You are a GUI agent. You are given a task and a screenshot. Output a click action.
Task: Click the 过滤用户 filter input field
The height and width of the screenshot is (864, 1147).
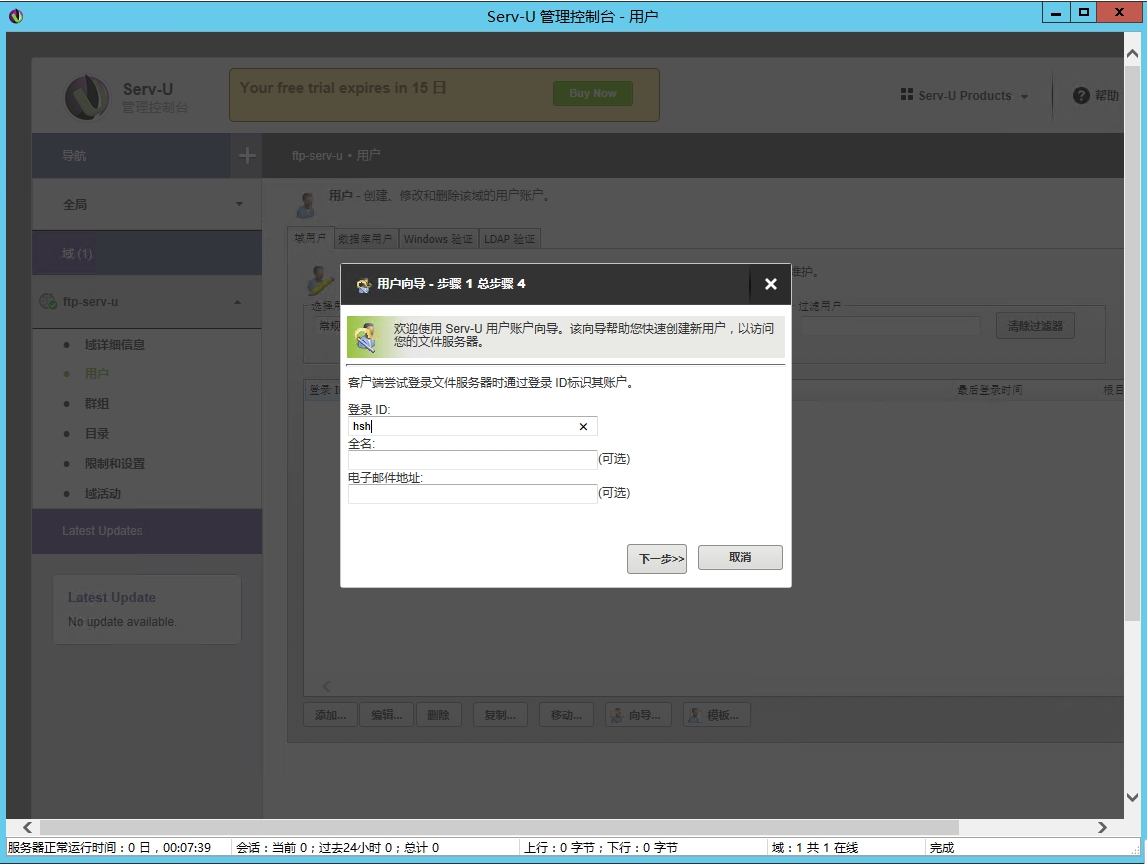pyautogui.click(x=890, y=326)
